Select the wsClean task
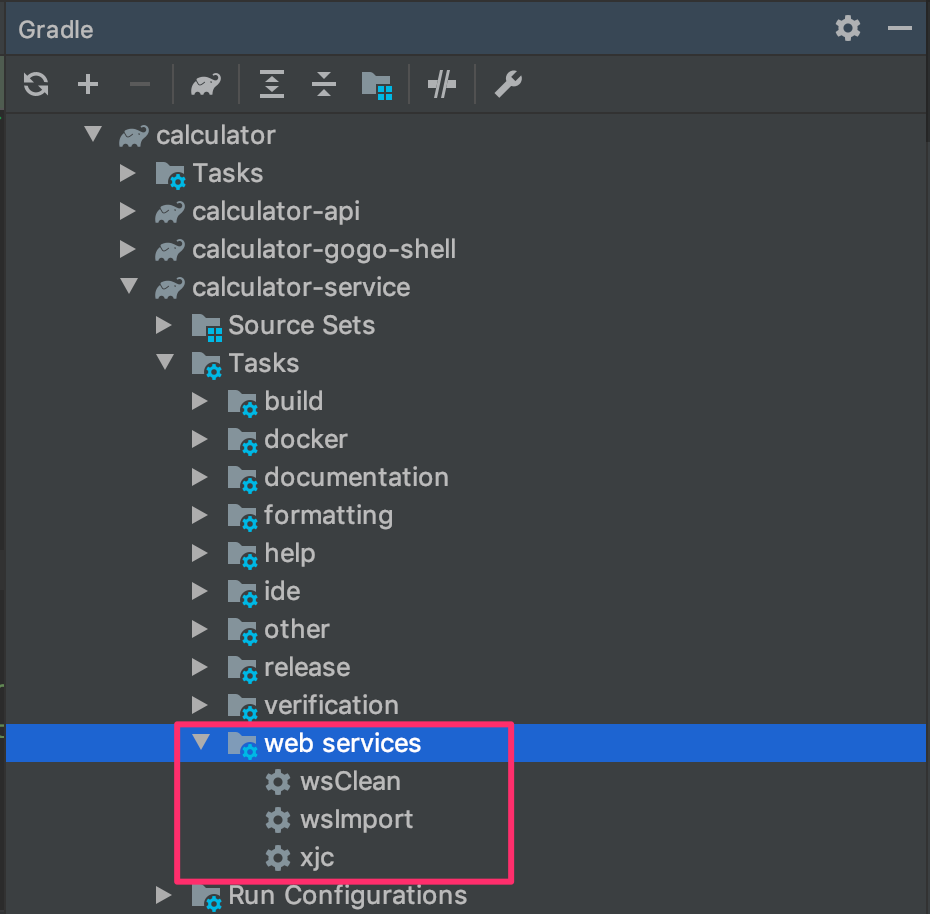Viewport: 930px width, 914px height. click(x=333, y=782)
